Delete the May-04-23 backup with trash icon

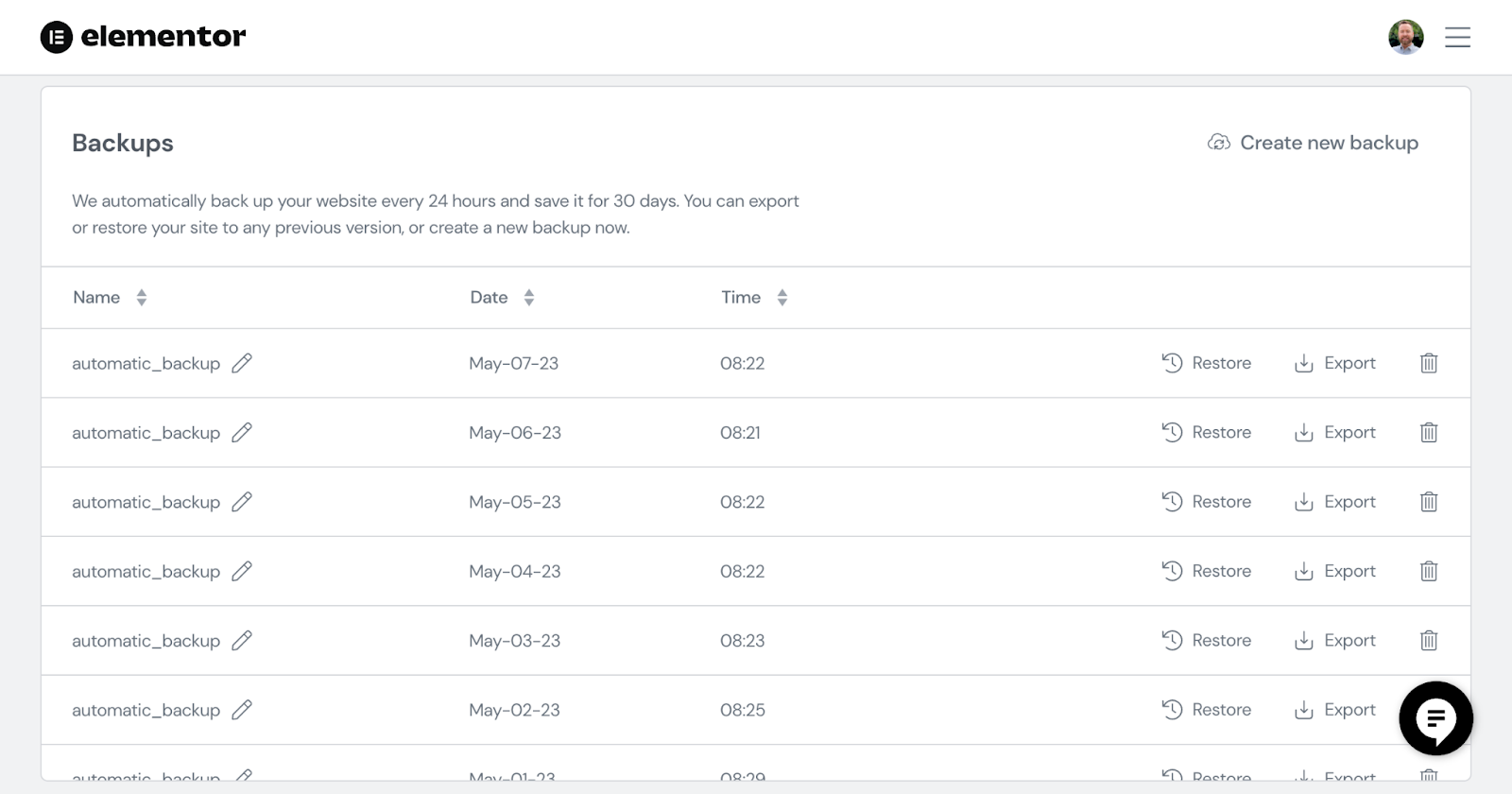pos(1429,571)
